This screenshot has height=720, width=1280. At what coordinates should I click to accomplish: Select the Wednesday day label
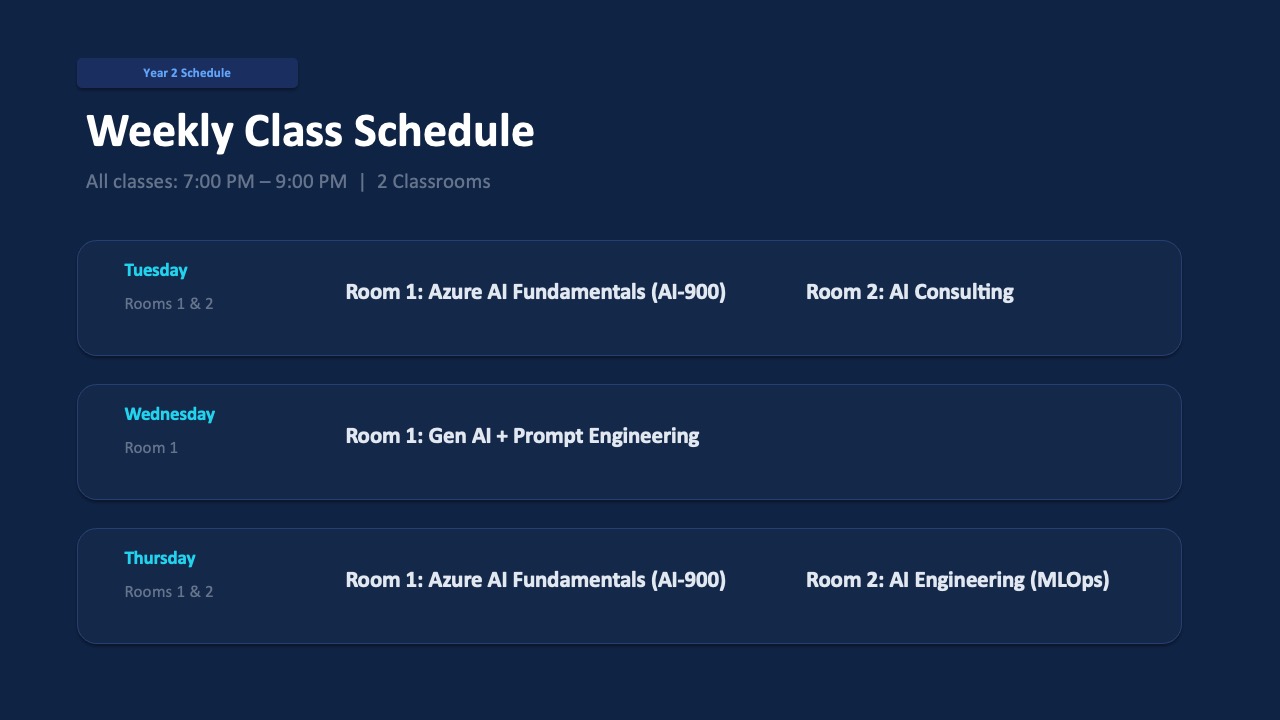pyautogui.click(x=170, y=414)
